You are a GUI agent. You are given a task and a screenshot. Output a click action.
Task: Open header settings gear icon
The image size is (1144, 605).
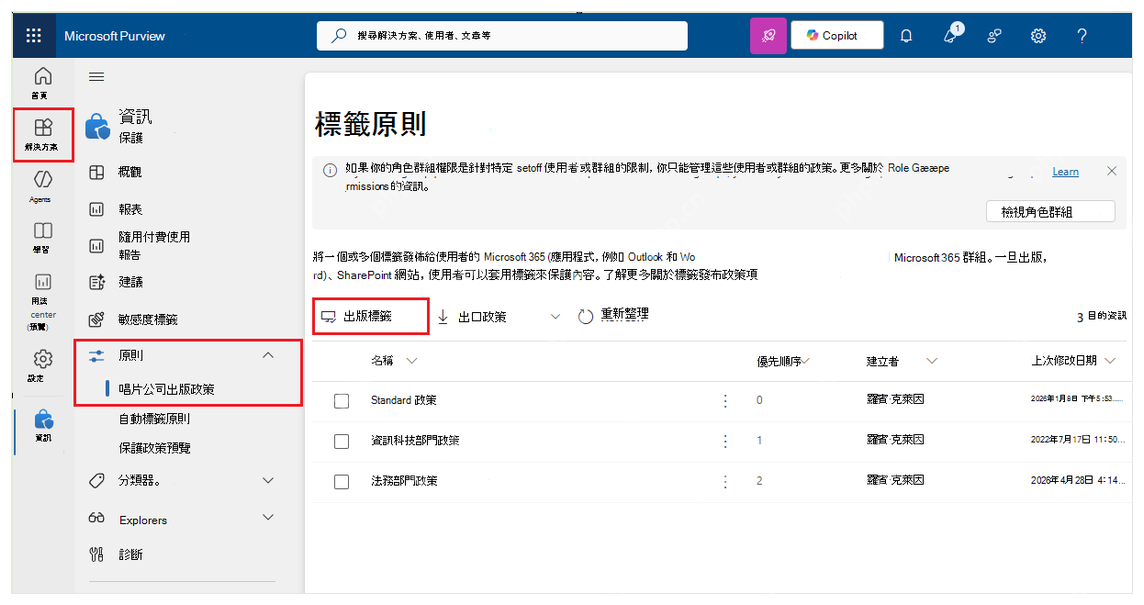(x=1038, y=35)
